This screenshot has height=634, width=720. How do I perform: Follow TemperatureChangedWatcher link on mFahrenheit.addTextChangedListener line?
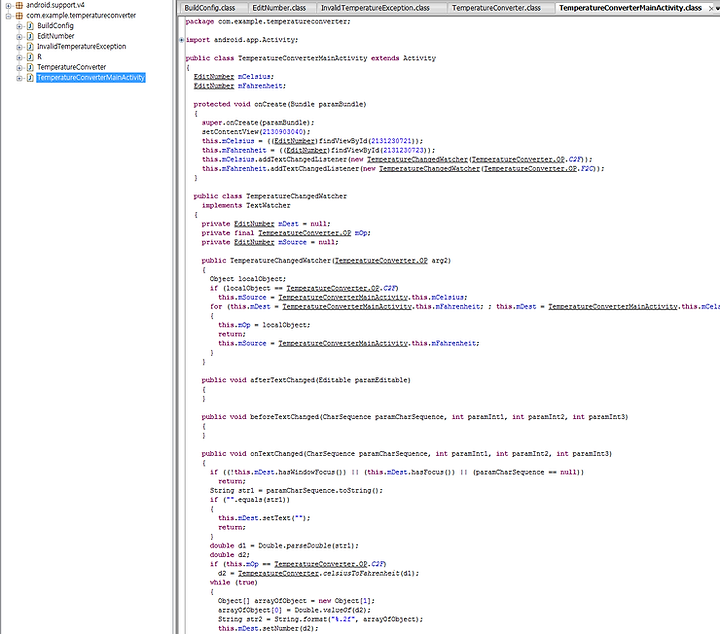429,168
